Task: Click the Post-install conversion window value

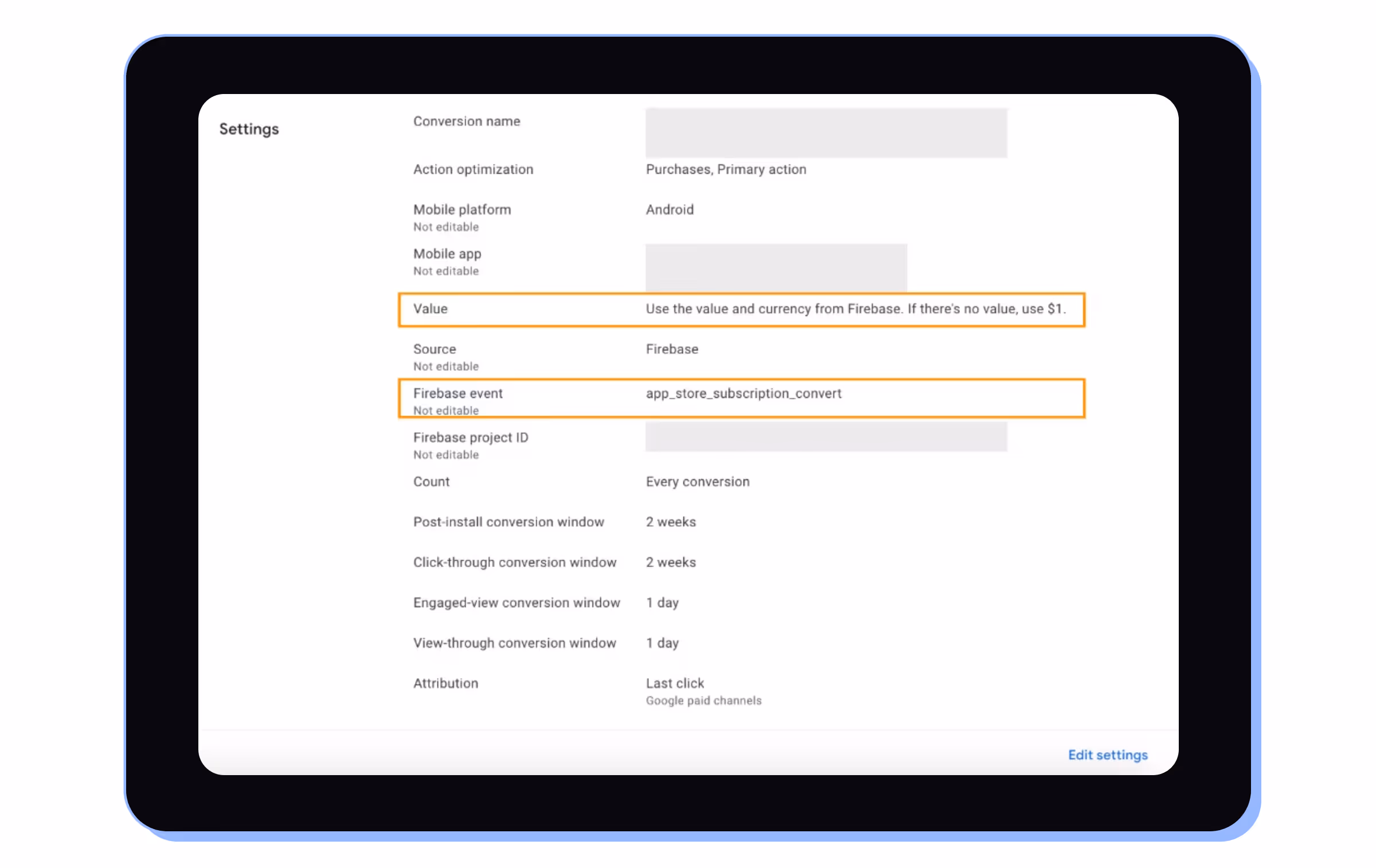Action: [x=670, y=522]
